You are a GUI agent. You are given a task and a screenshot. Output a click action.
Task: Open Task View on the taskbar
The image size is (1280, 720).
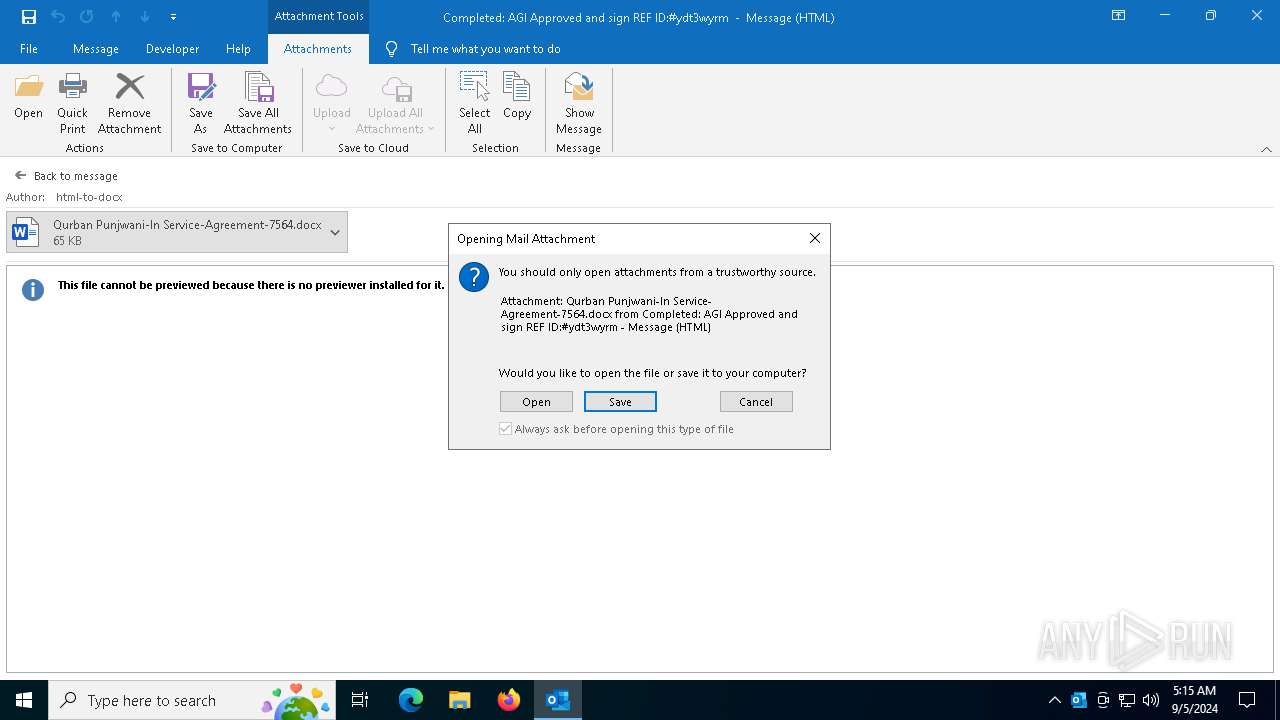click(x=360, y=700)
